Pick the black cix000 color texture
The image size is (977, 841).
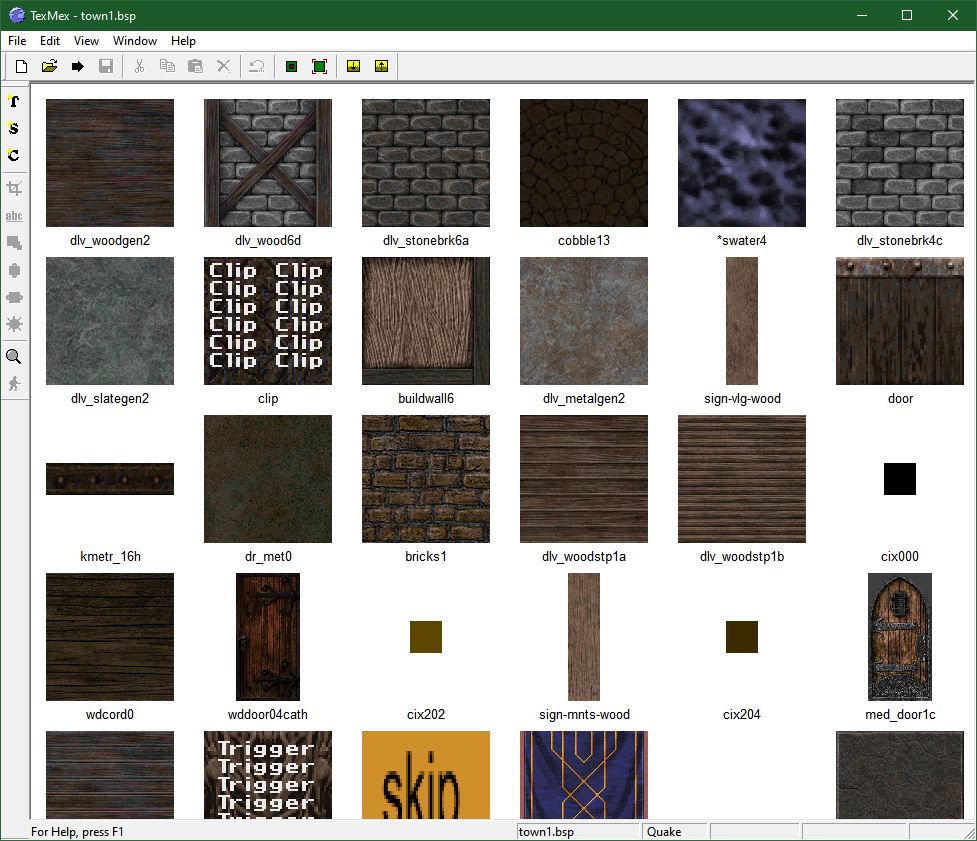(x=900, y=479)
